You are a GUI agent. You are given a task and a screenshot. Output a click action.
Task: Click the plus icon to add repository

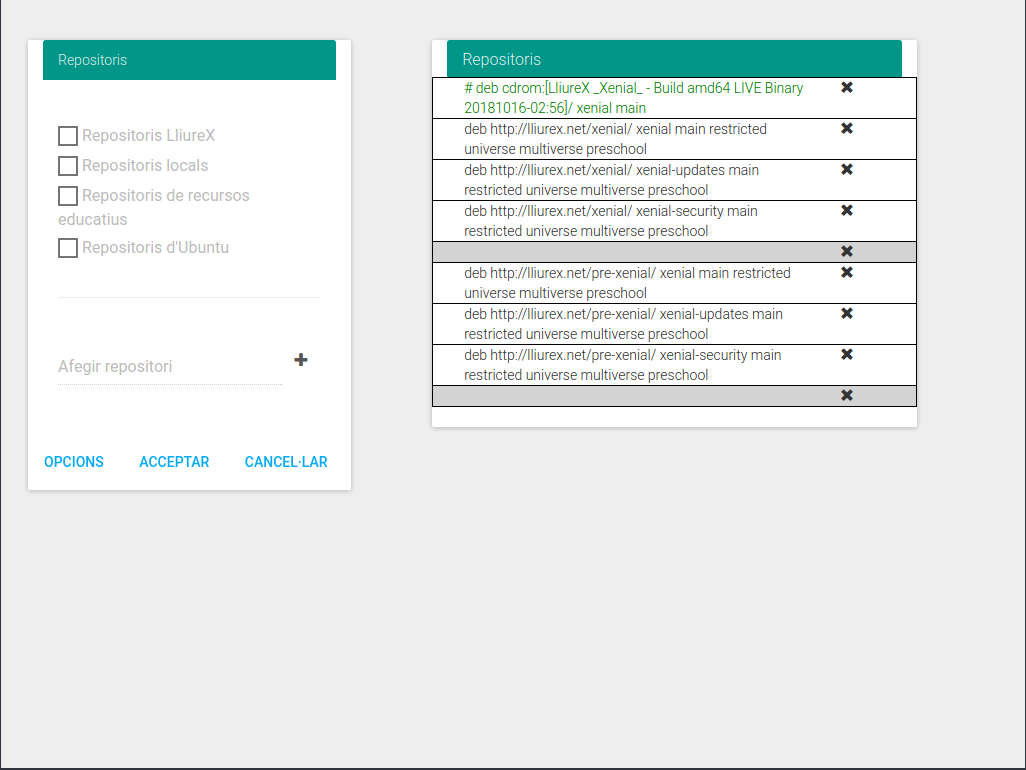click(301, 360)
